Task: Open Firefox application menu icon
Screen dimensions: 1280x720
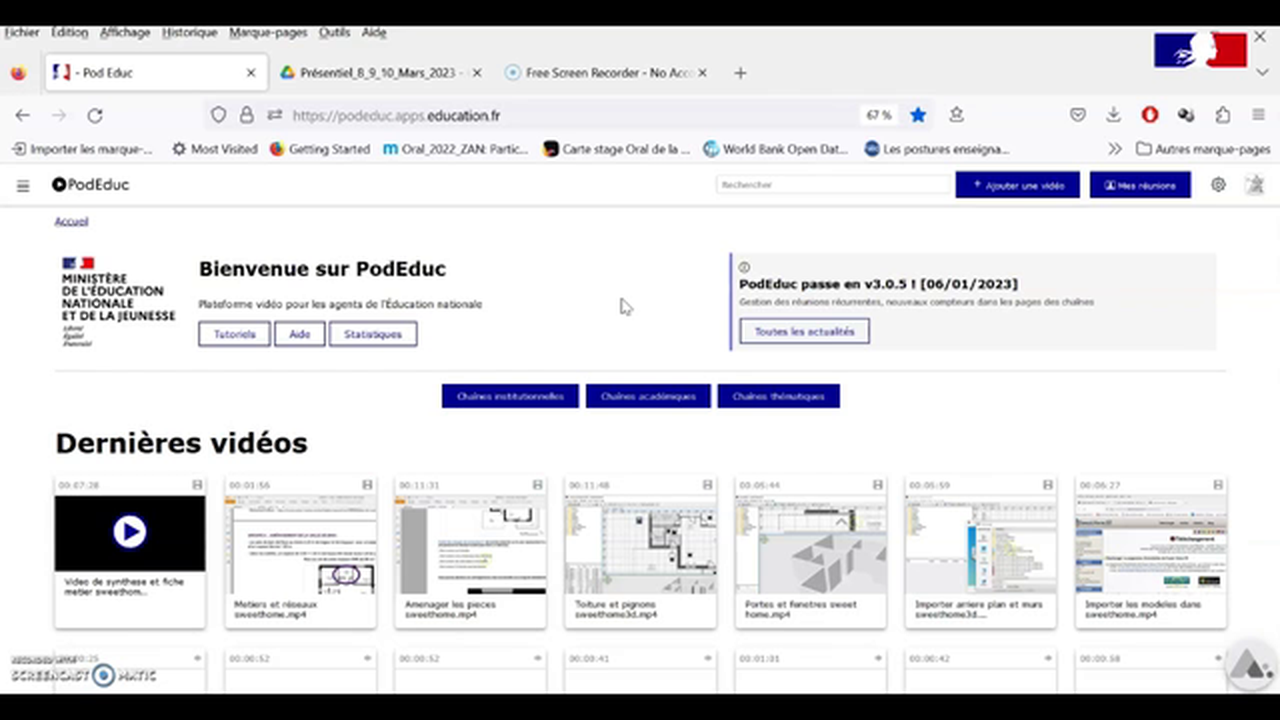Action: coord(1259,115)
